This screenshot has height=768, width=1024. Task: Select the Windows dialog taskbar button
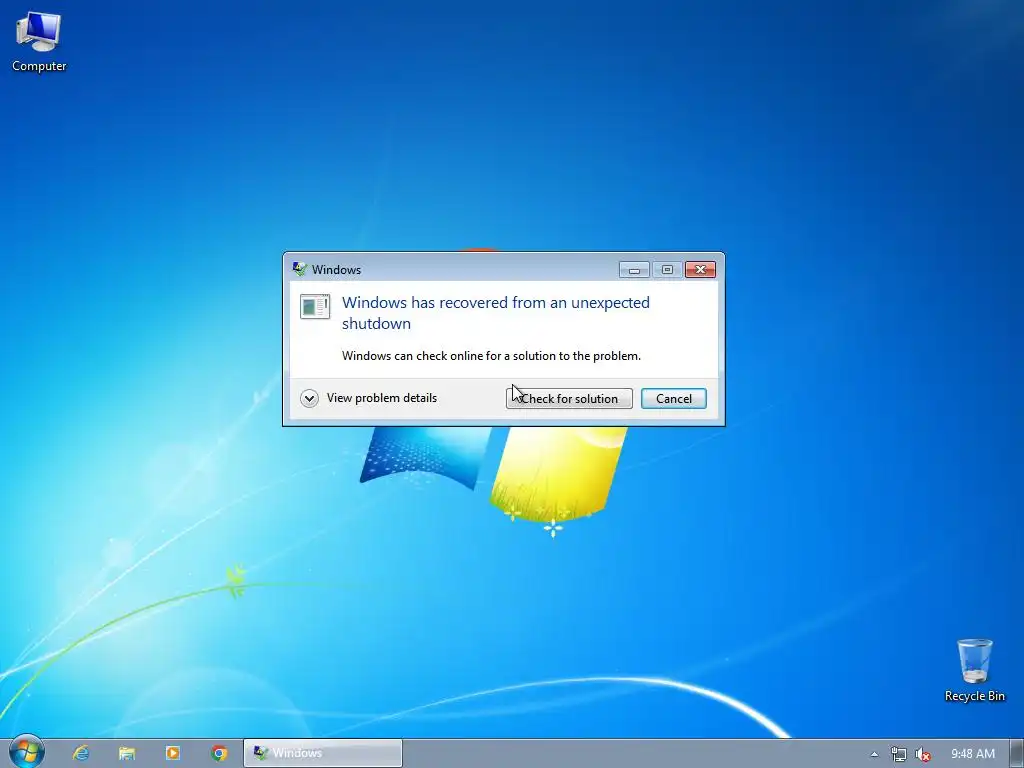coord(323,753)
